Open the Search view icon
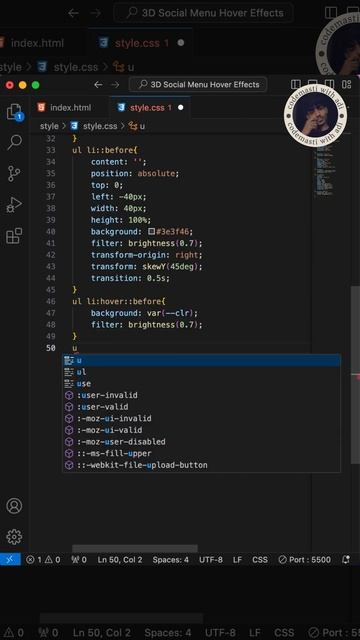The height and width of the screenshot is (640, 360). [x=14, y=142]
